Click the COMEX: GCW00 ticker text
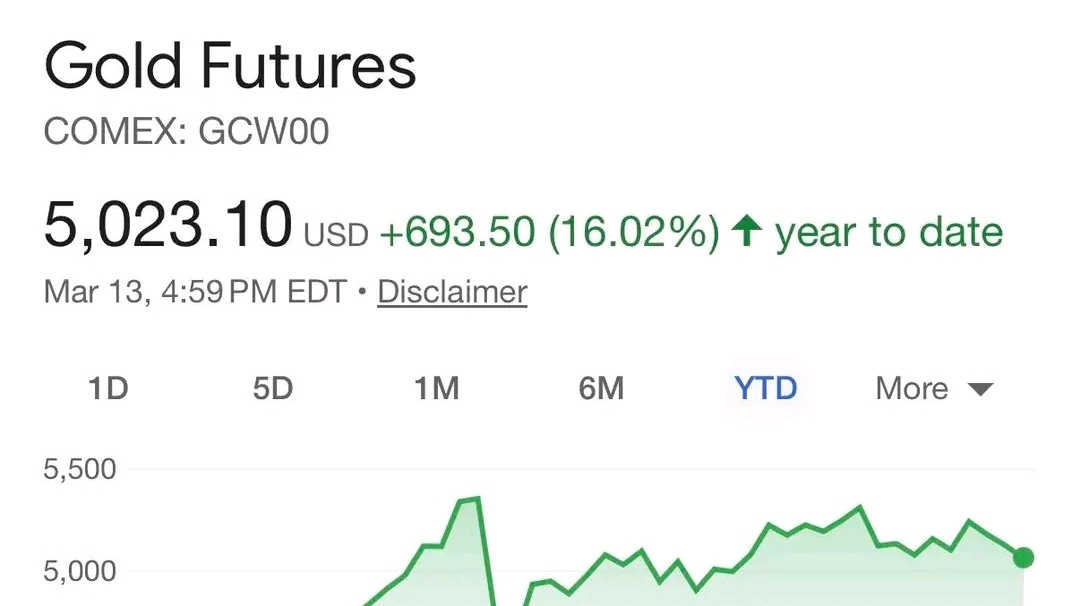The width and height of the screenshot is (1080, 606). [x=187, y=131]
